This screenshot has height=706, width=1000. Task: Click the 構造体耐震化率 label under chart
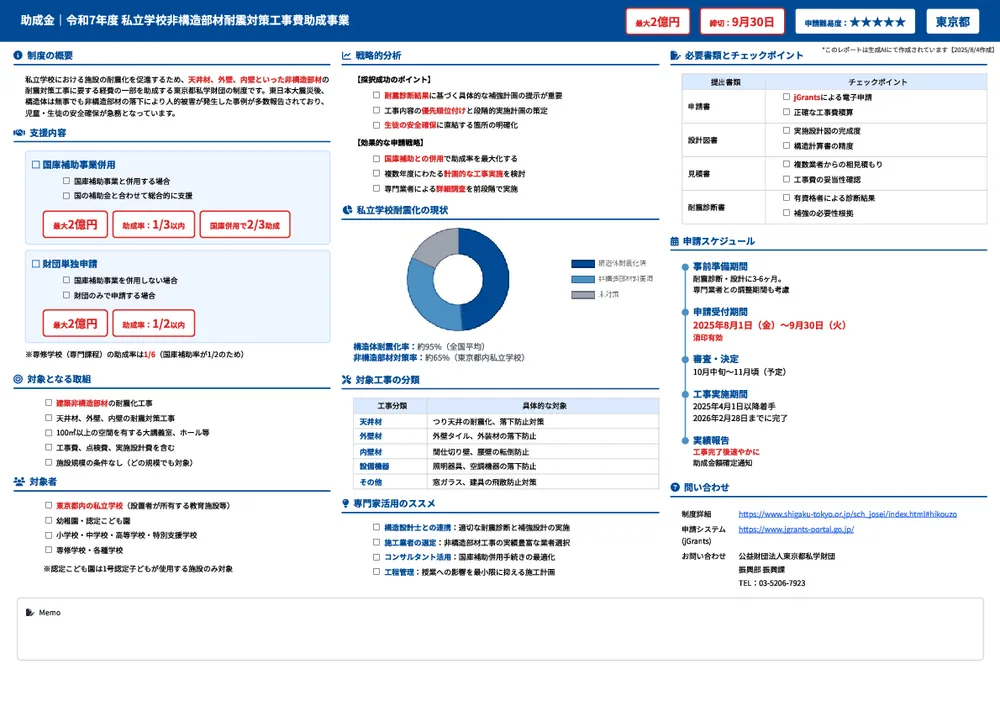tap(384, 347)
